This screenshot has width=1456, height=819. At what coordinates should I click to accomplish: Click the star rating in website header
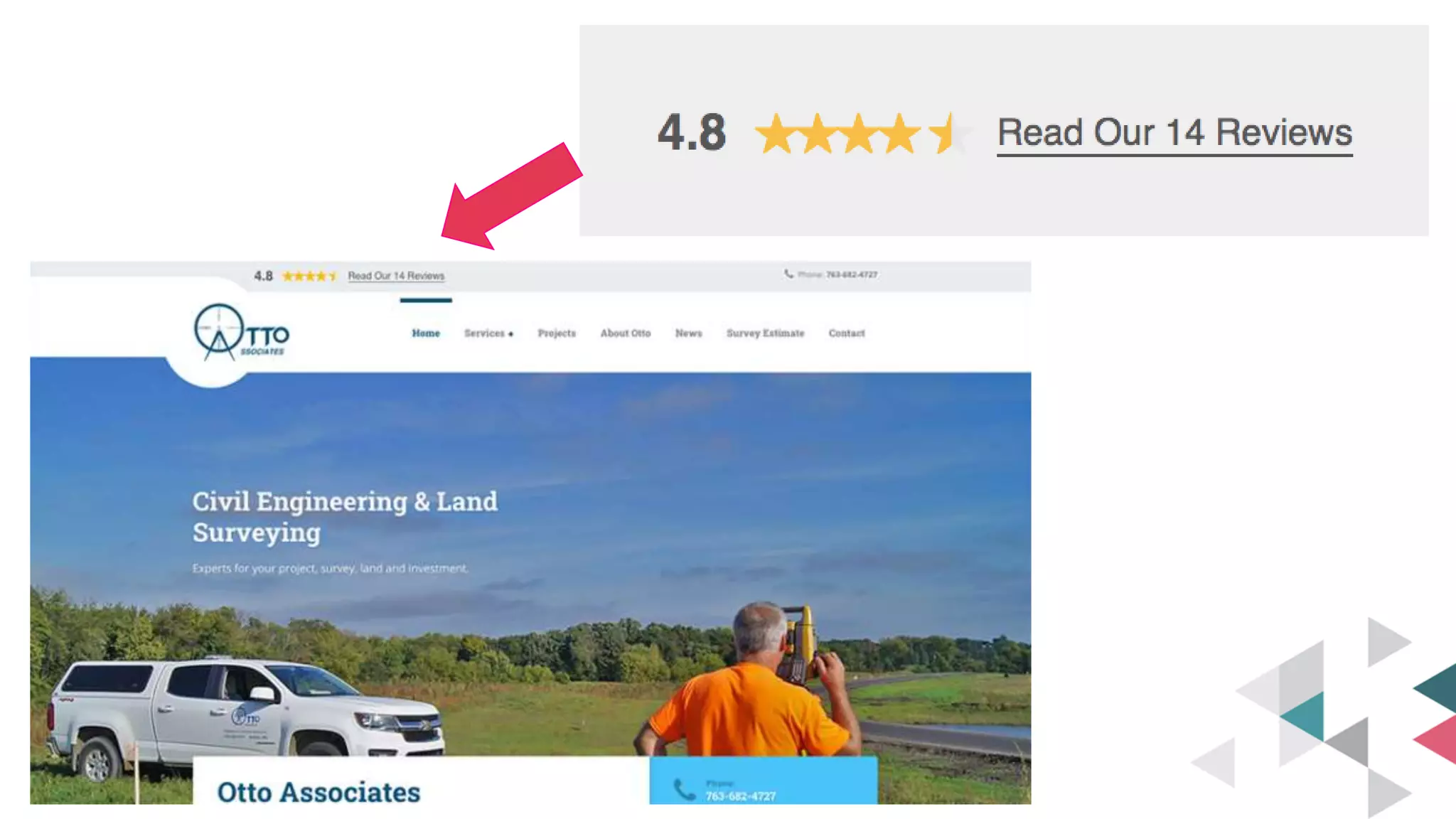309,276
